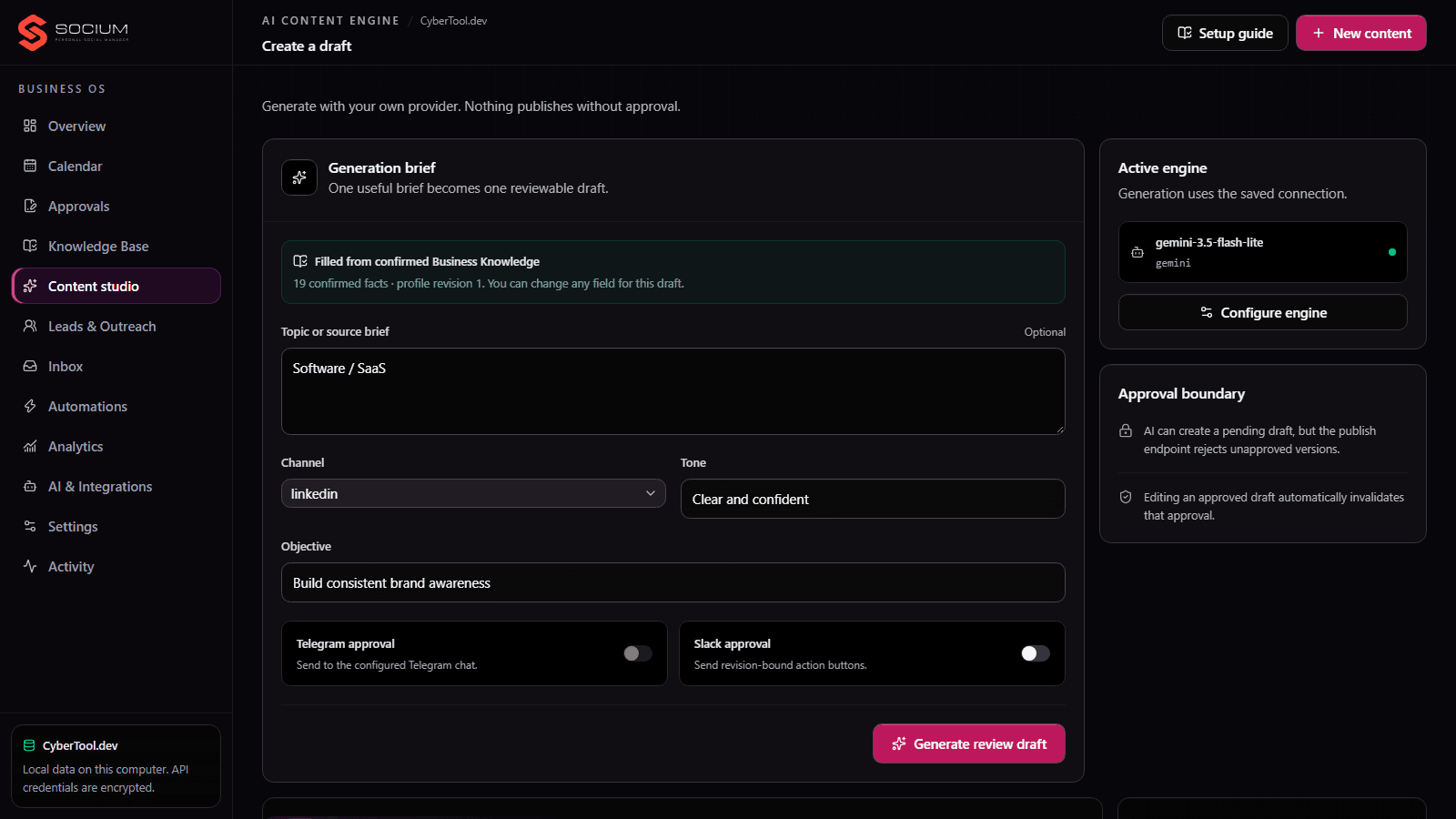
Task: Toggle the Slack approval switch
Action: pos(1036,653)
